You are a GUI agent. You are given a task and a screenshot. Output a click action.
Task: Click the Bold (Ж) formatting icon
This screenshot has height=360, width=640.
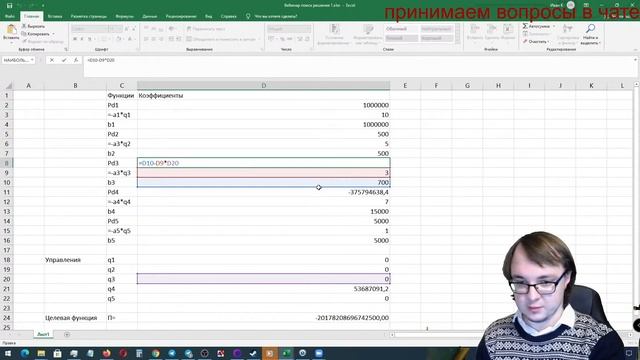[75, 39]
